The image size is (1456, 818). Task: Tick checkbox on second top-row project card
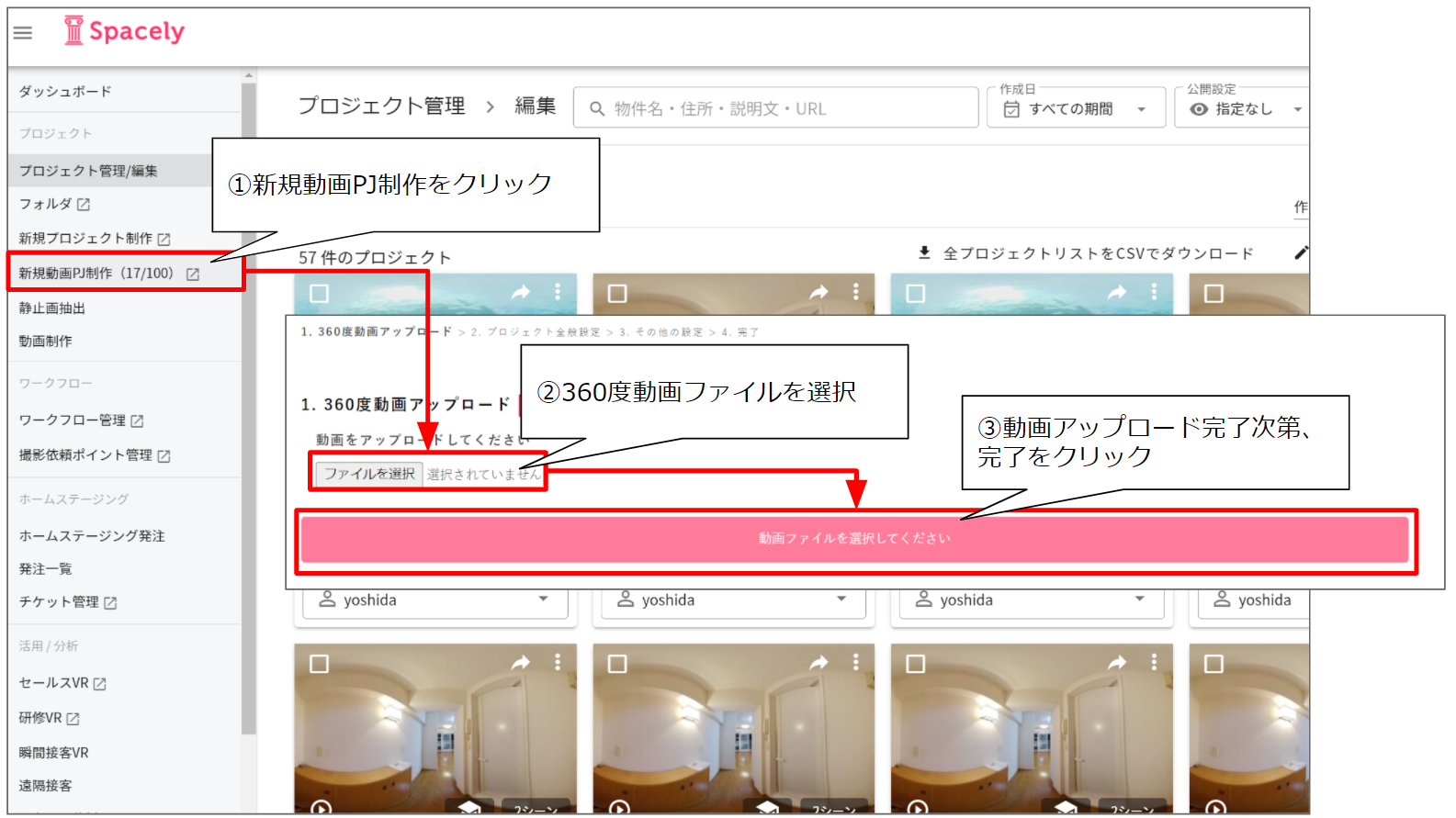617,294
